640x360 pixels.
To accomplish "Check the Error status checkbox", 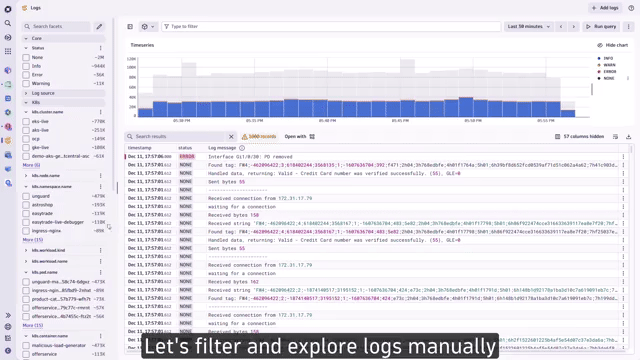I will pos(26,75).
